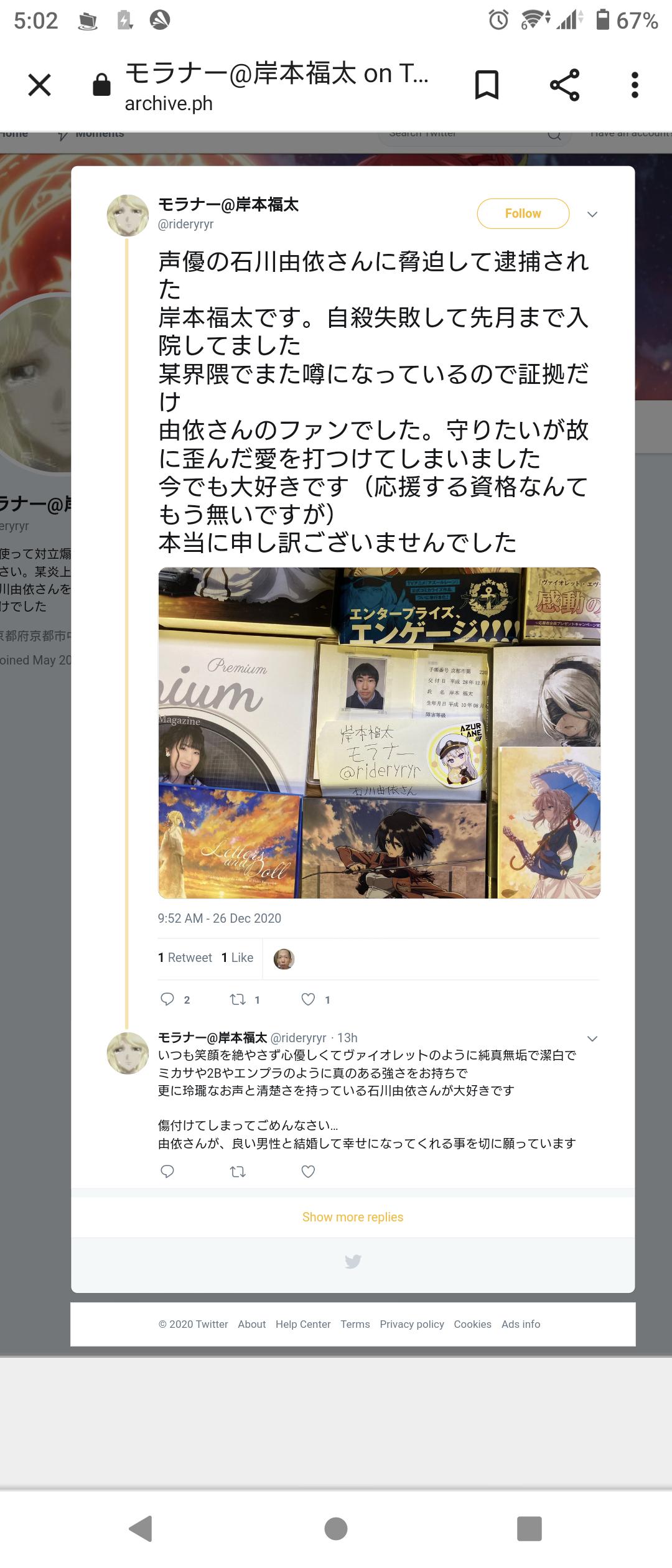Retweet the reply tweet
Screen dimensions: 672x1568
click(x=238, y=1172)
